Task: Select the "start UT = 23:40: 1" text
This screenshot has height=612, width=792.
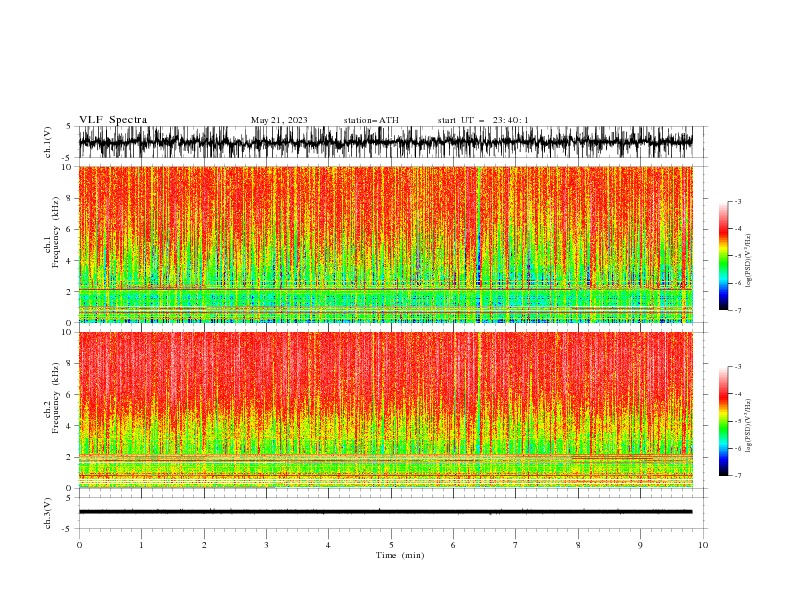Action: [483, 120]
